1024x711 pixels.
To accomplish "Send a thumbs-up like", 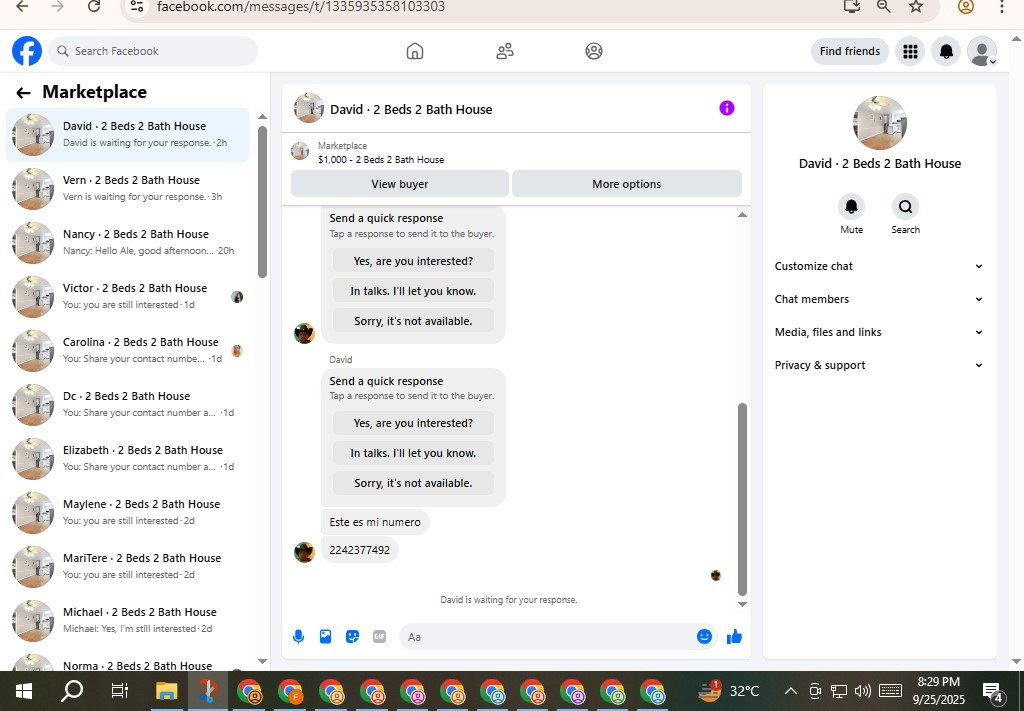I will coord(734,637).
